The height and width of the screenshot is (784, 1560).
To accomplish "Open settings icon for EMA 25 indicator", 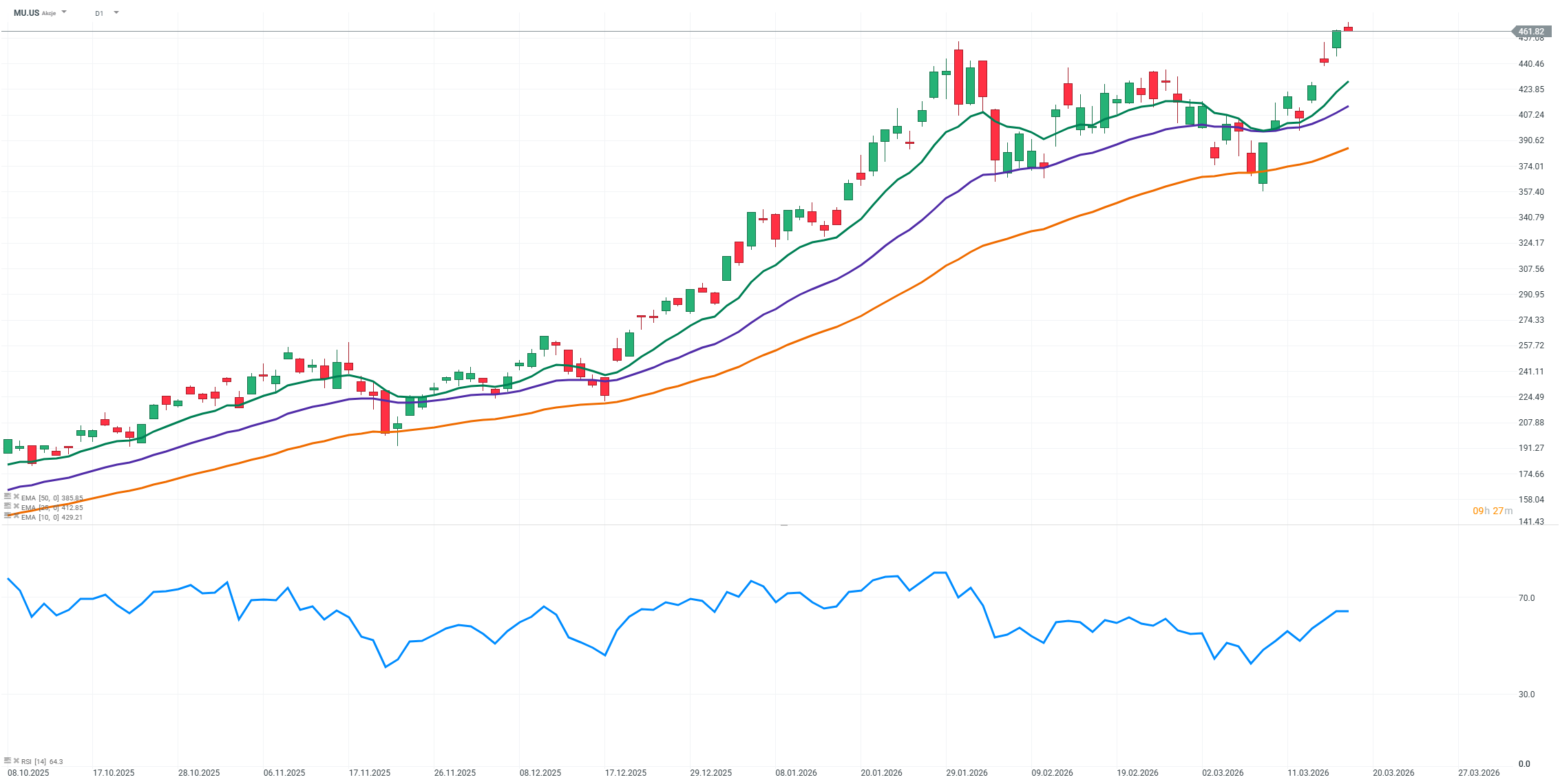I will tap(8, 506).
